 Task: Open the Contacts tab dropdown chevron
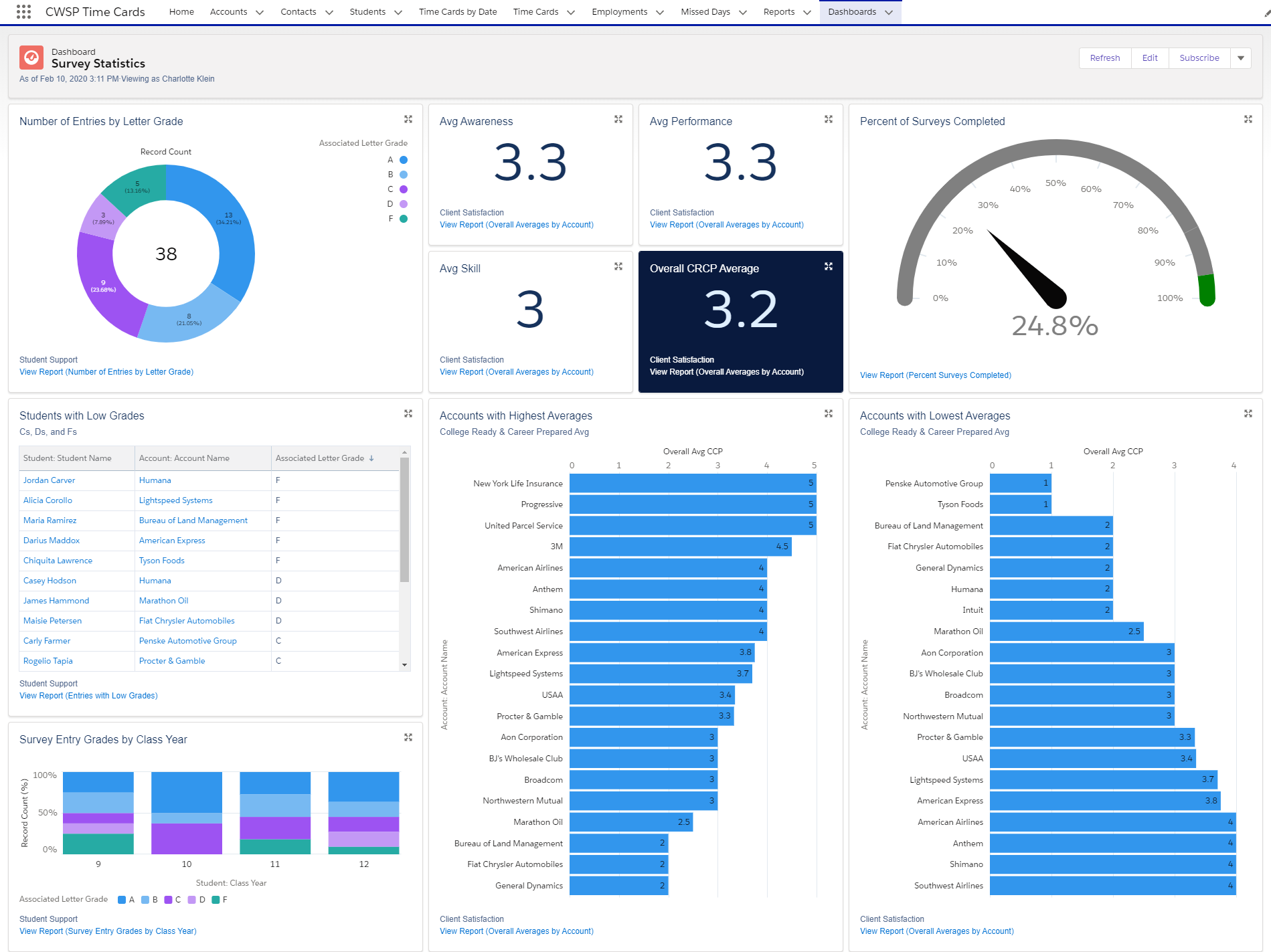coord(329,12)
